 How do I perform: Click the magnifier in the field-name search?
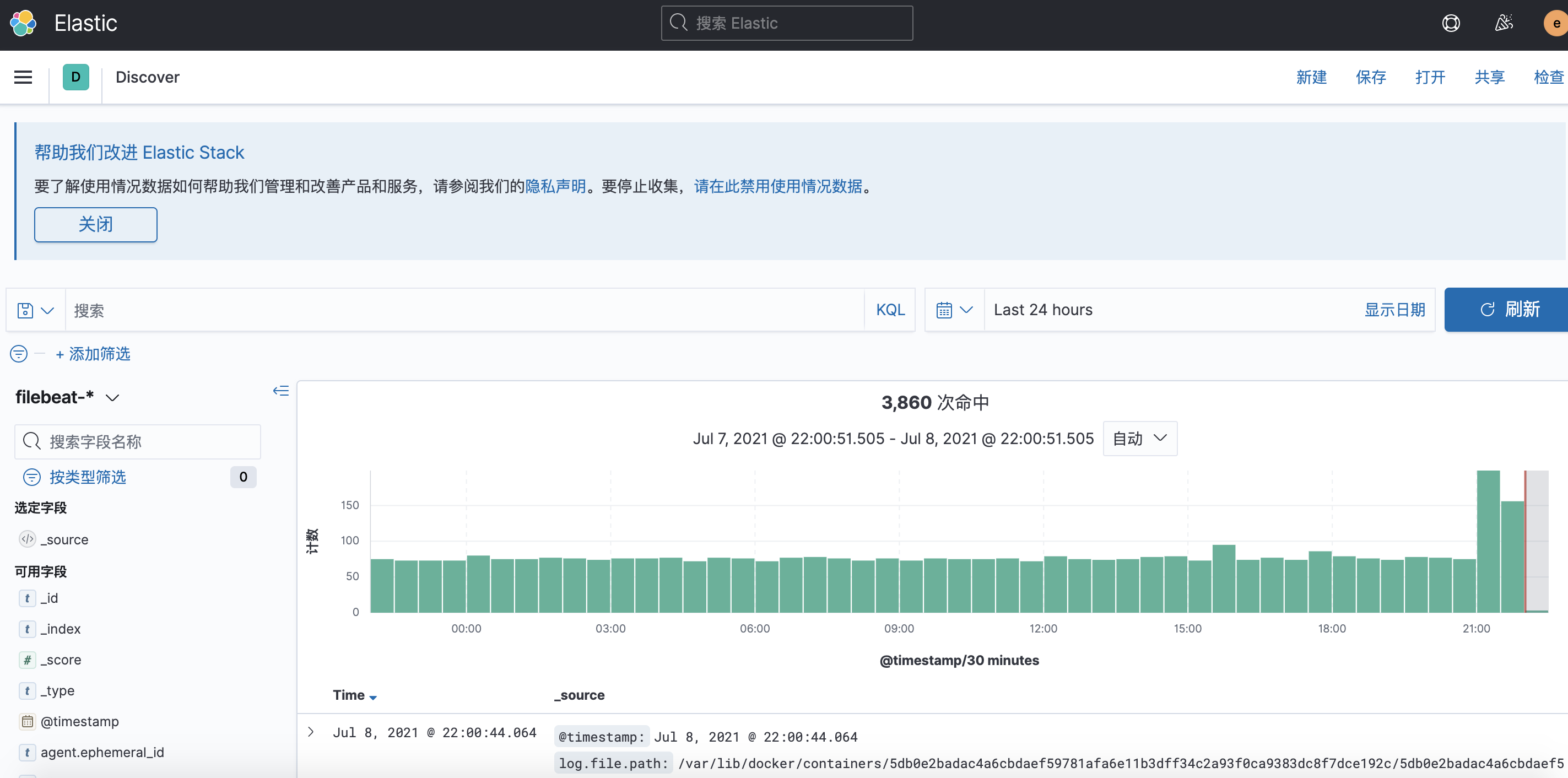(31, 441)
